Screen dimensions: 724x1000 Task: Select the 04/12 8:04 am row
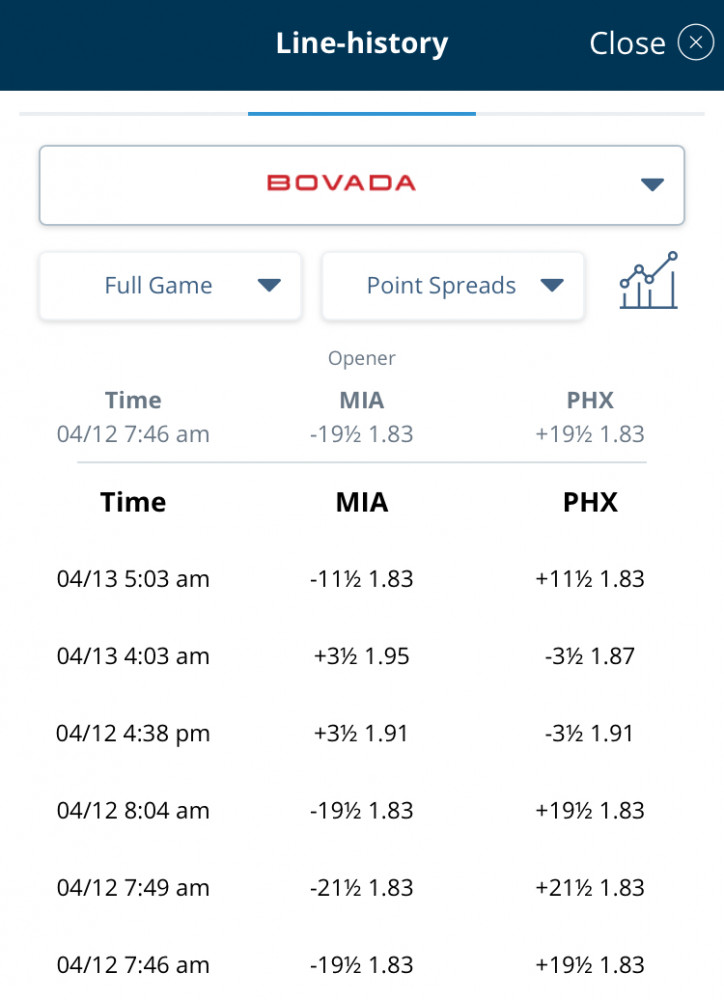click(x=362, y=811)
